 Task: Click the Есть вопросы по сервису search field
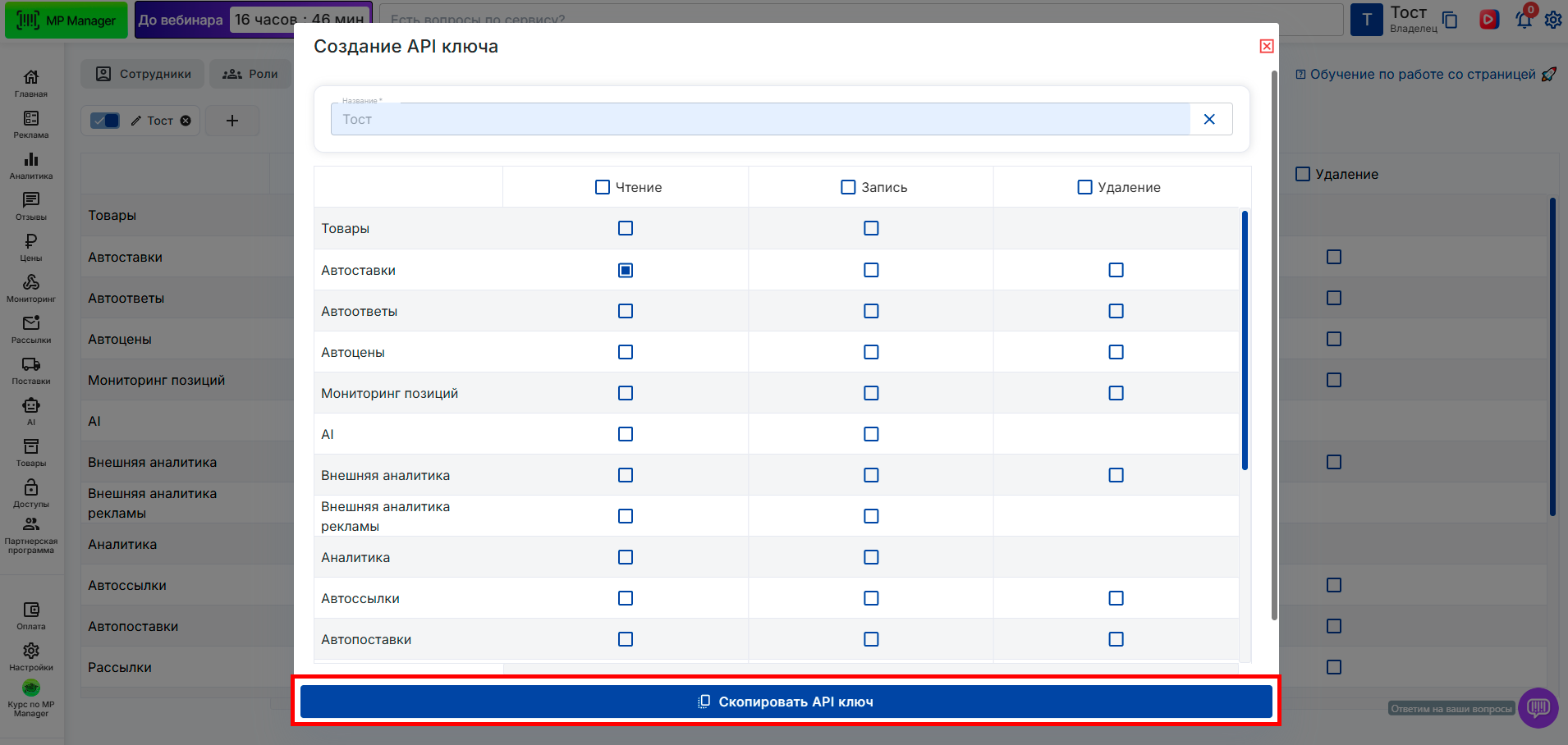click(862, 20)
